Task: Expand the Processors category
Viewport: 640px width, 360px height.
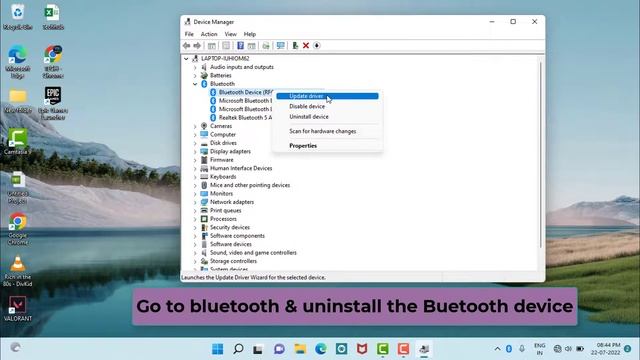Action: pos(195,219)
